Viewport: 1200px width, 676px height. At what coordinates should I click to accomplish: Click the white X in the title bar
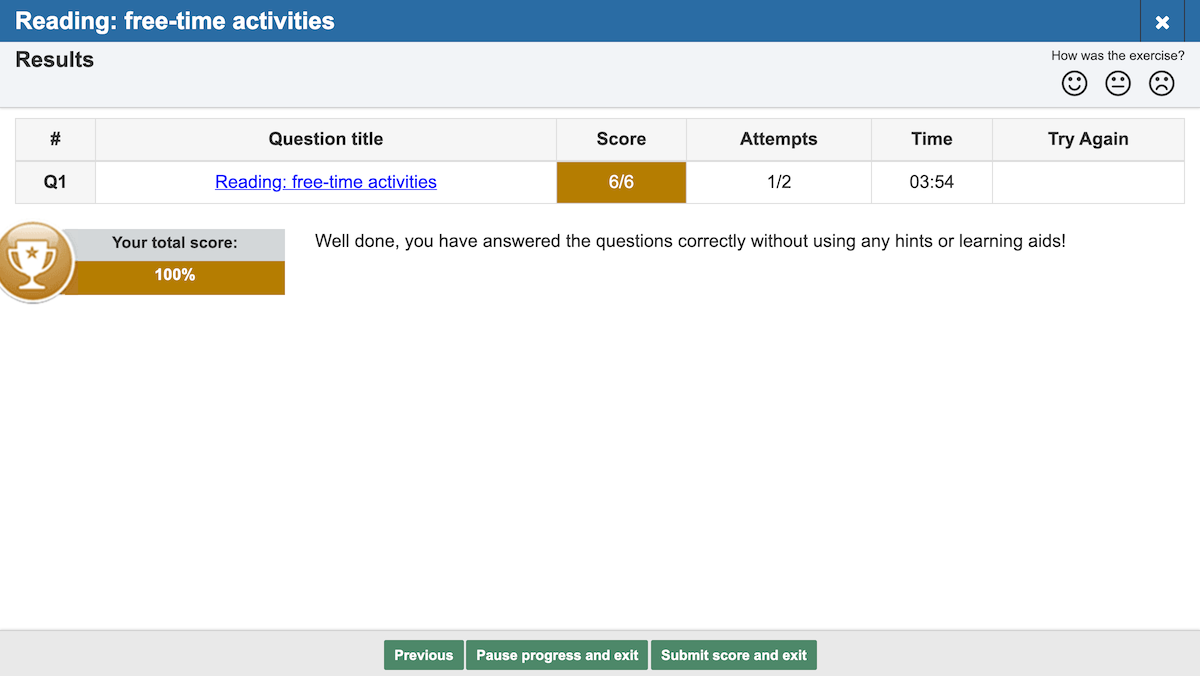tap(1161, 20)
